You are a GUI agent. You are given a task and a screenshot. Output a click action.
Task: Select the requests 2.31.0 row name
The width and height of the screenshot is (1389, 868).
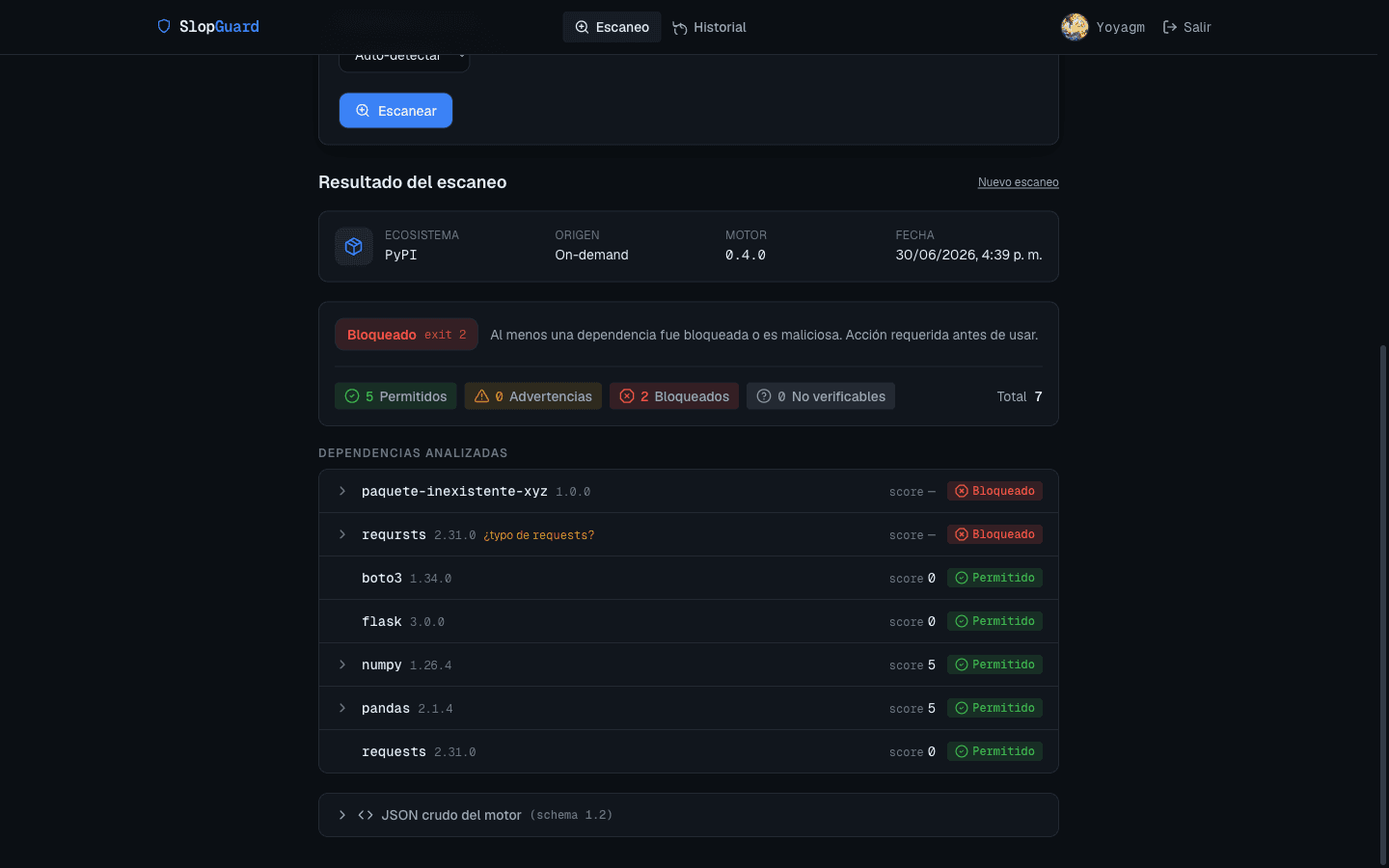point(394,751)
